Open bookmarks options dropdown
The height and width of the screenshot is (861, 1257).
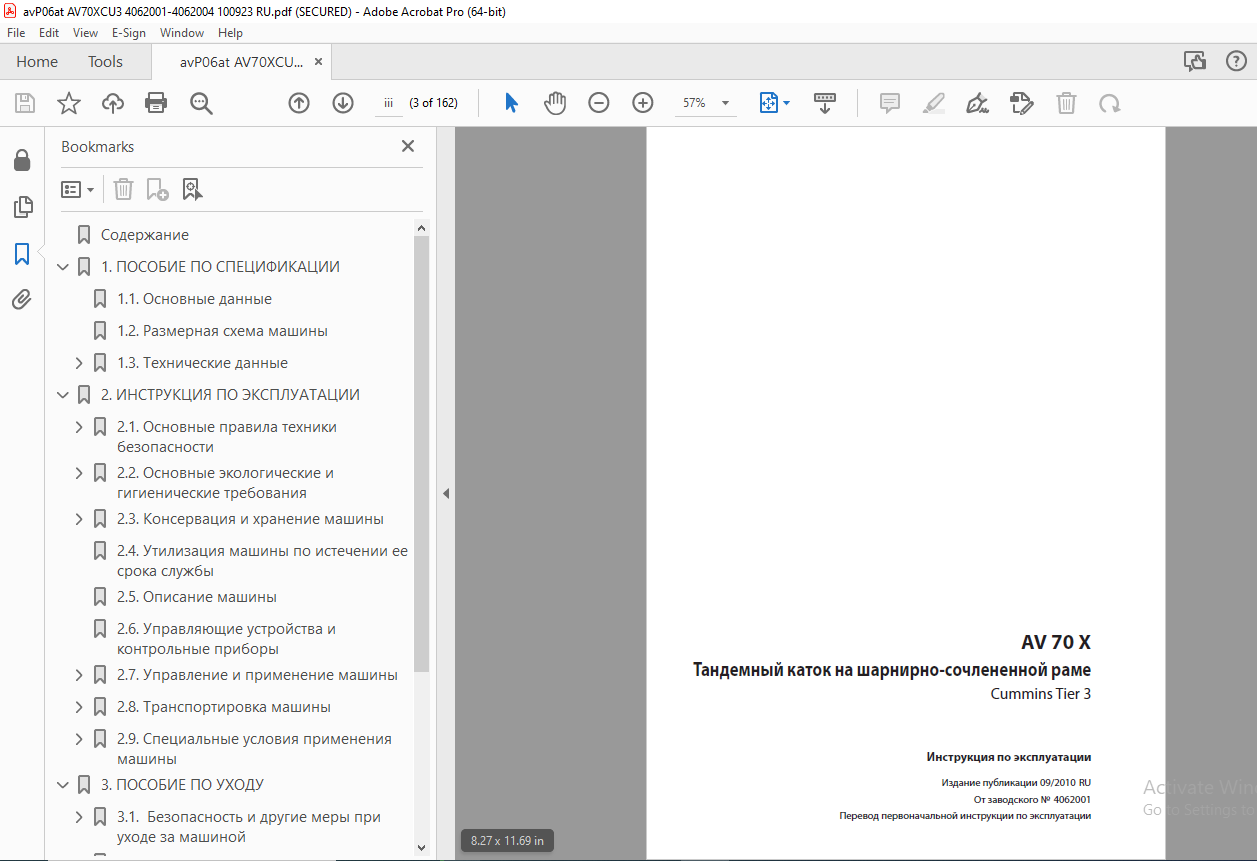(77, 189)
